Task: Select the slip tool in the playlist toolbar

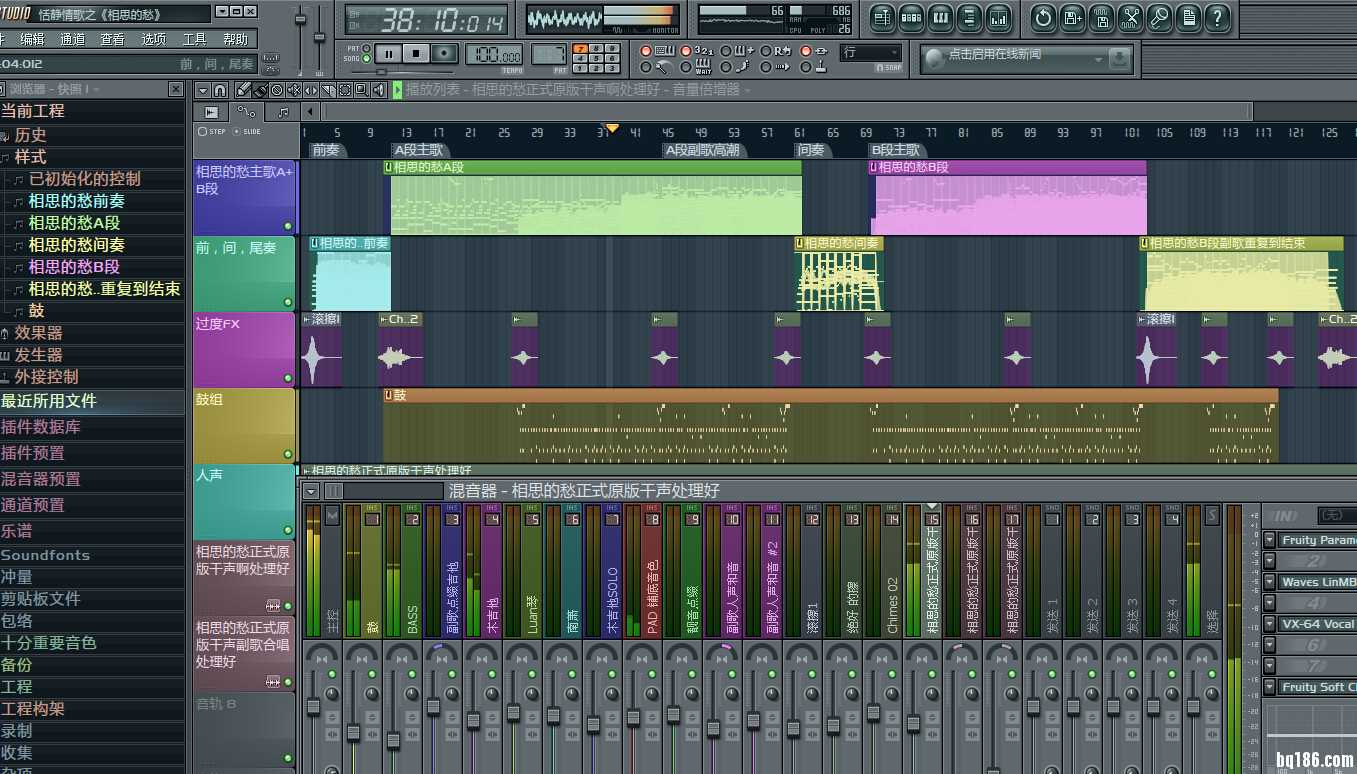Action: click(x=311, y=90)
